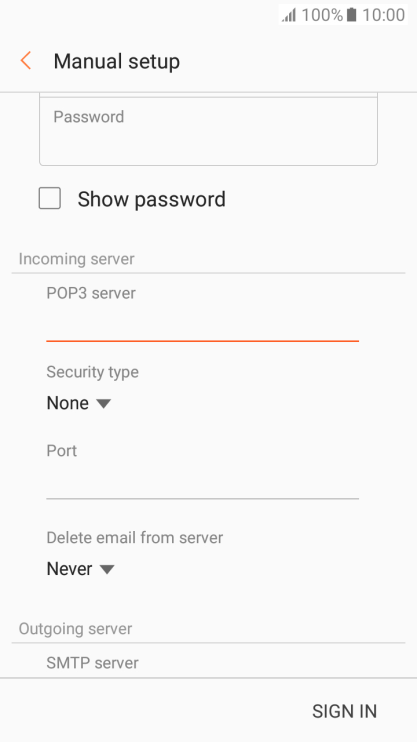
Task: Tap the orange back arrow icon
Action: pos(26,61)
